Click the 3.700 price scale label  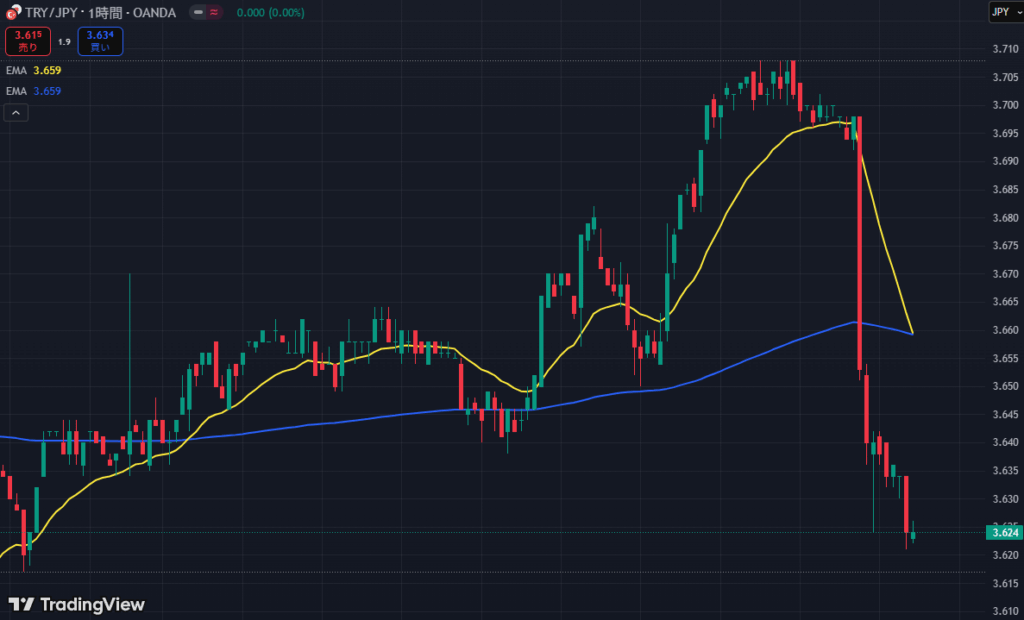coord(1003,105)
